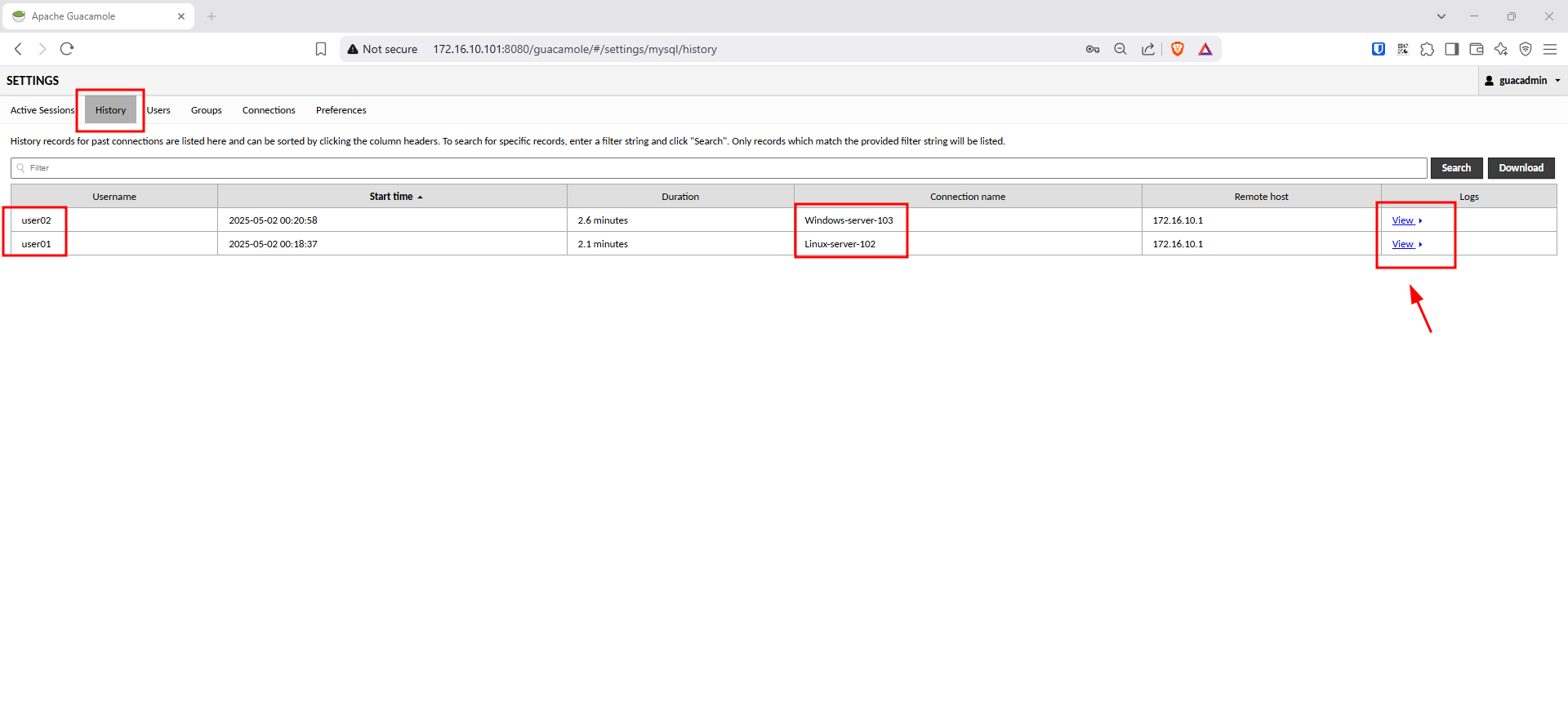Sort by Remote host column

pos(1261,197)
